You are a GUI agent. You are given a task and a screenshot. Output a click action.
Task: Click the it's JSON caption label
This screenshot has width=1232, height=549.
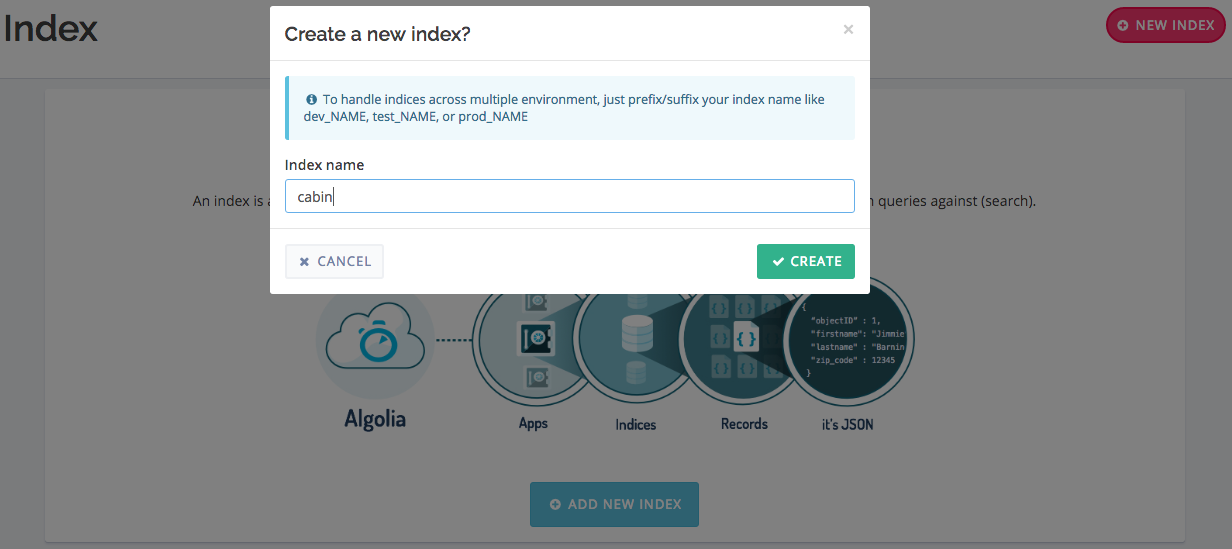(847, 425)
